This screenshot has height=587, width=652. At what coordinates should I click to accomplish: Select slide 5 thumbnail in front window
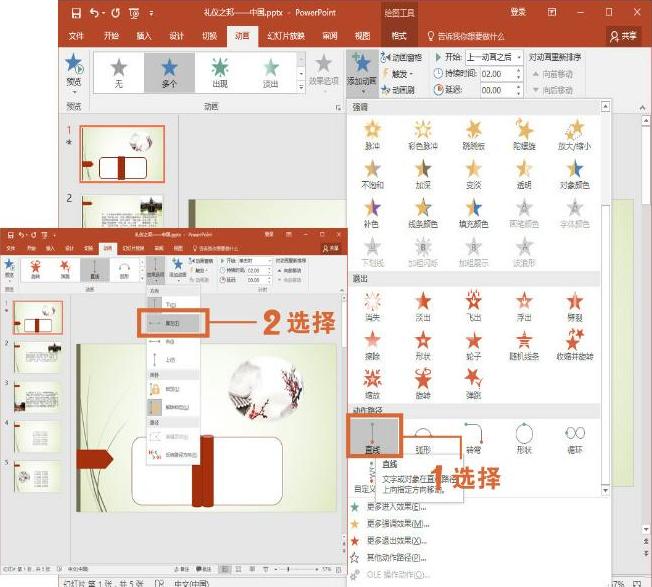pyautogui.click(x=38, y=476)
